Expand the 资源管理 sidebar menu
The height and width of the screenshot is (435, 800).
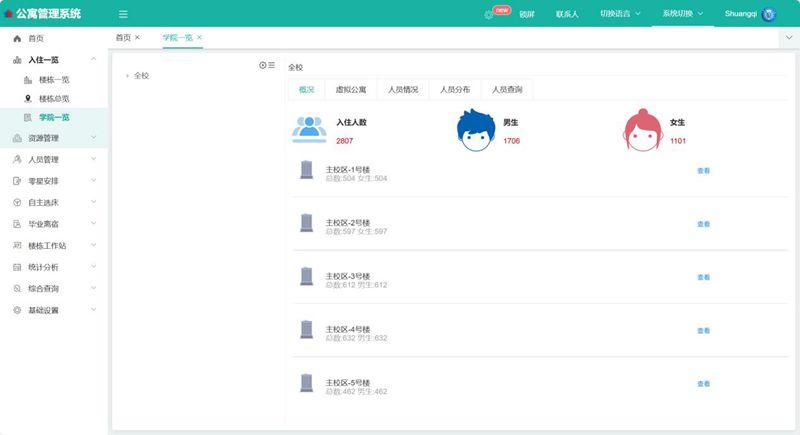(x=54, y=138)
